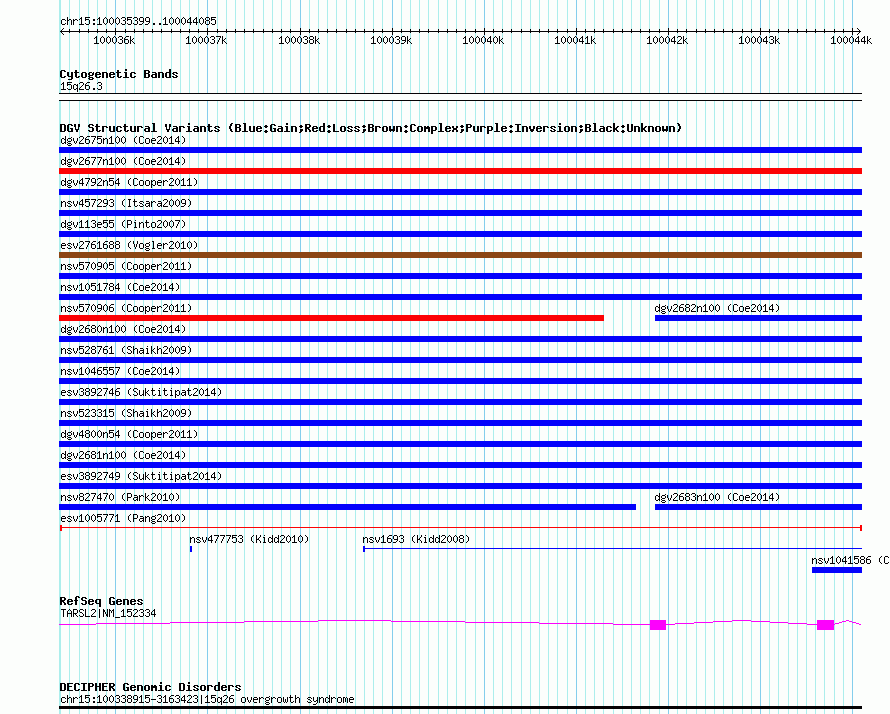
Task: Click the 100036k ruler tick label
Action: [114, 40]
